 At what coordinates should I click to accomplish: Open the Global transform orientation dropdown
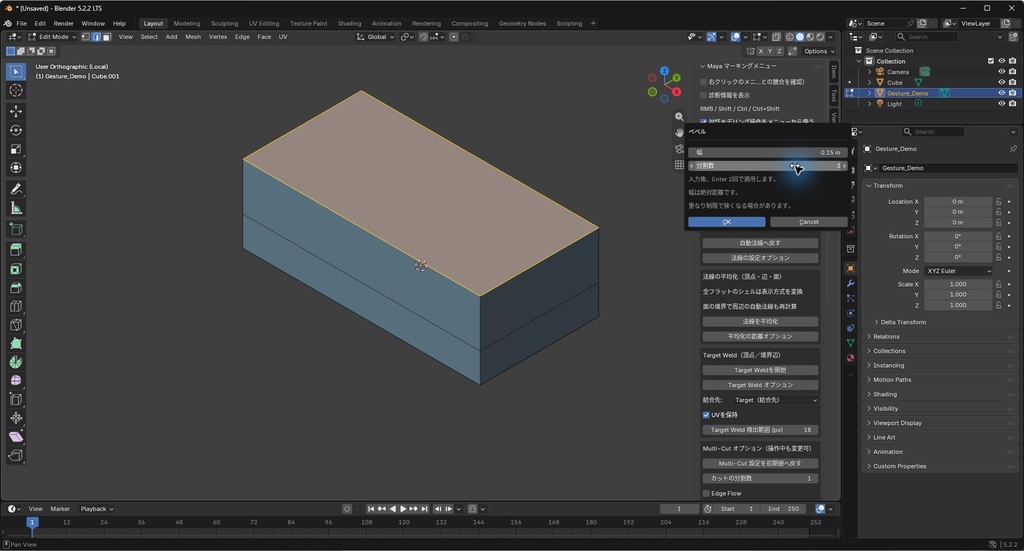(x=376, y=37)
